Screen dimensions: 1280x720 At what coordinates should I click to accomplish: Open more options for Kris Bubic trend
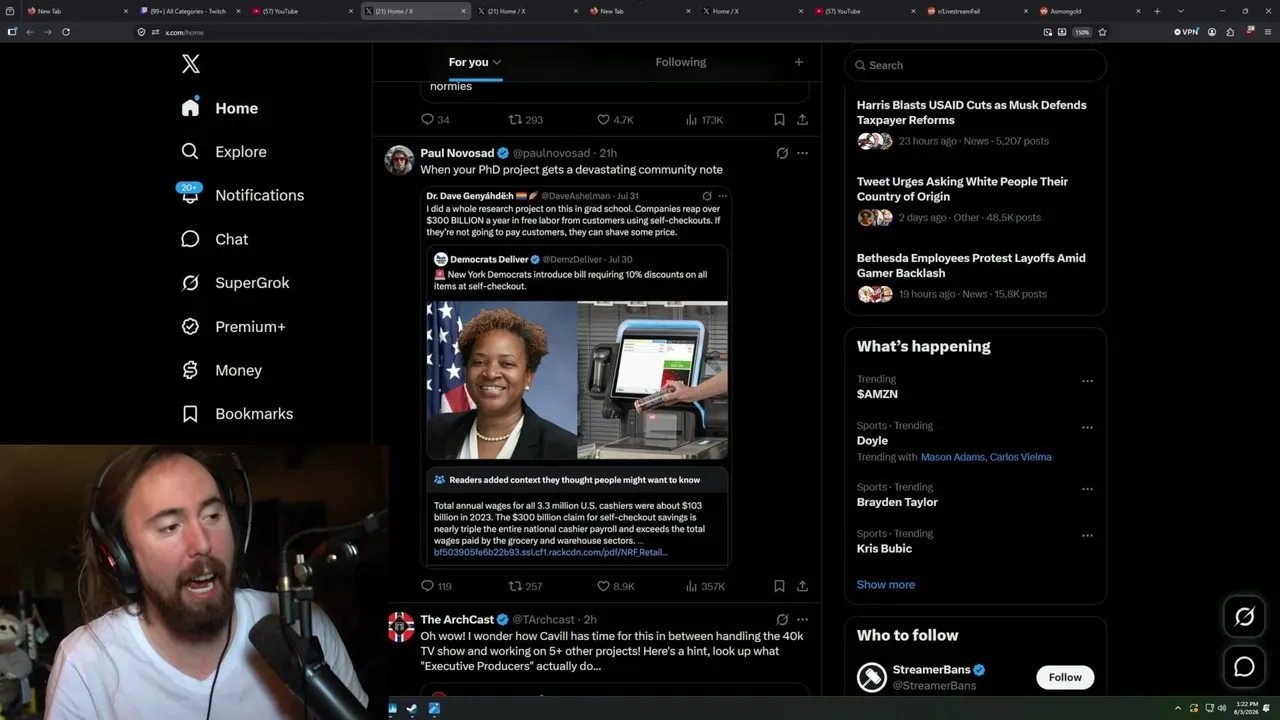1087,535
